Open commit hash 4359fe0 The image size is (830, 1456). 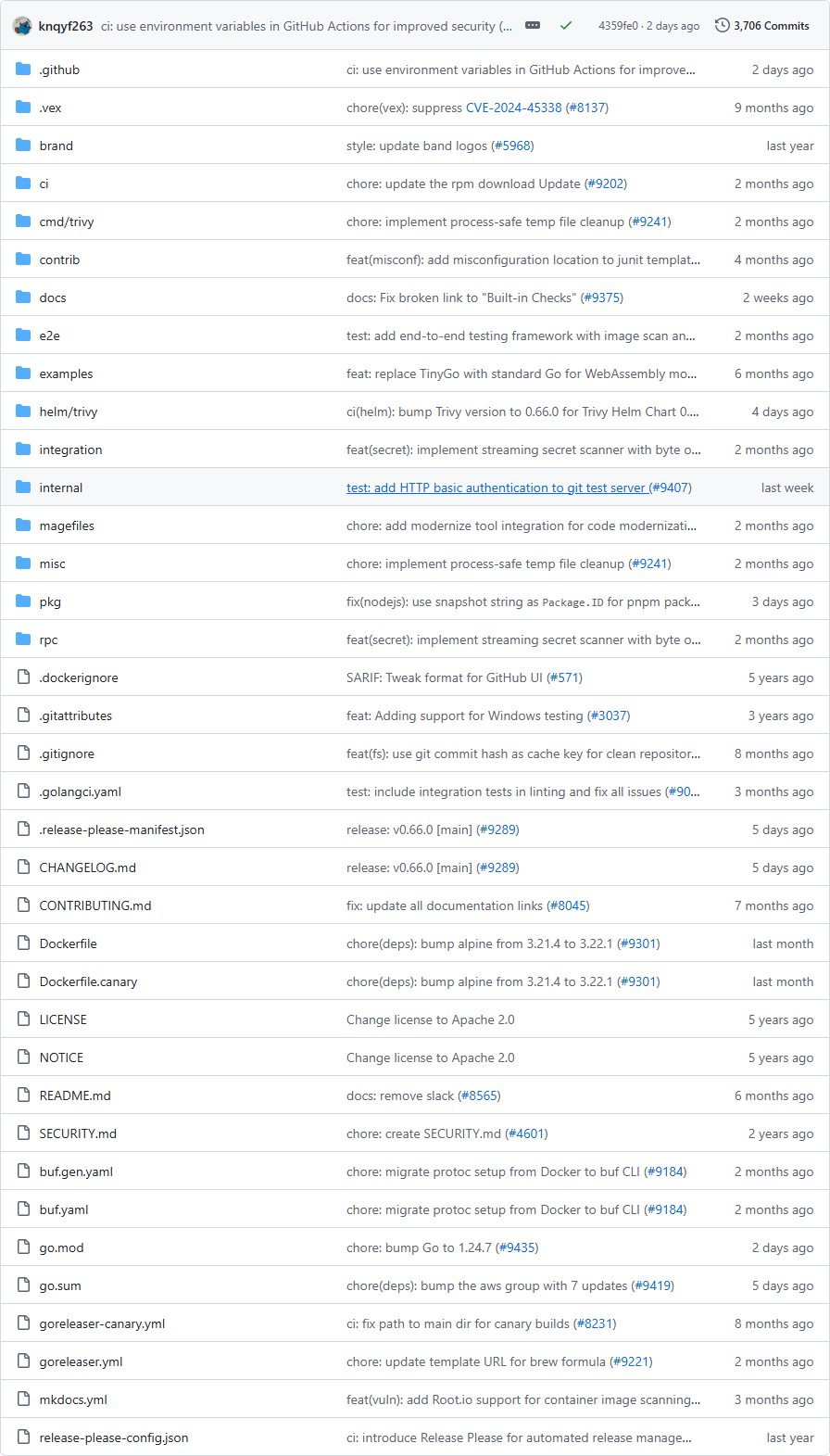click(x=618, y=26)
